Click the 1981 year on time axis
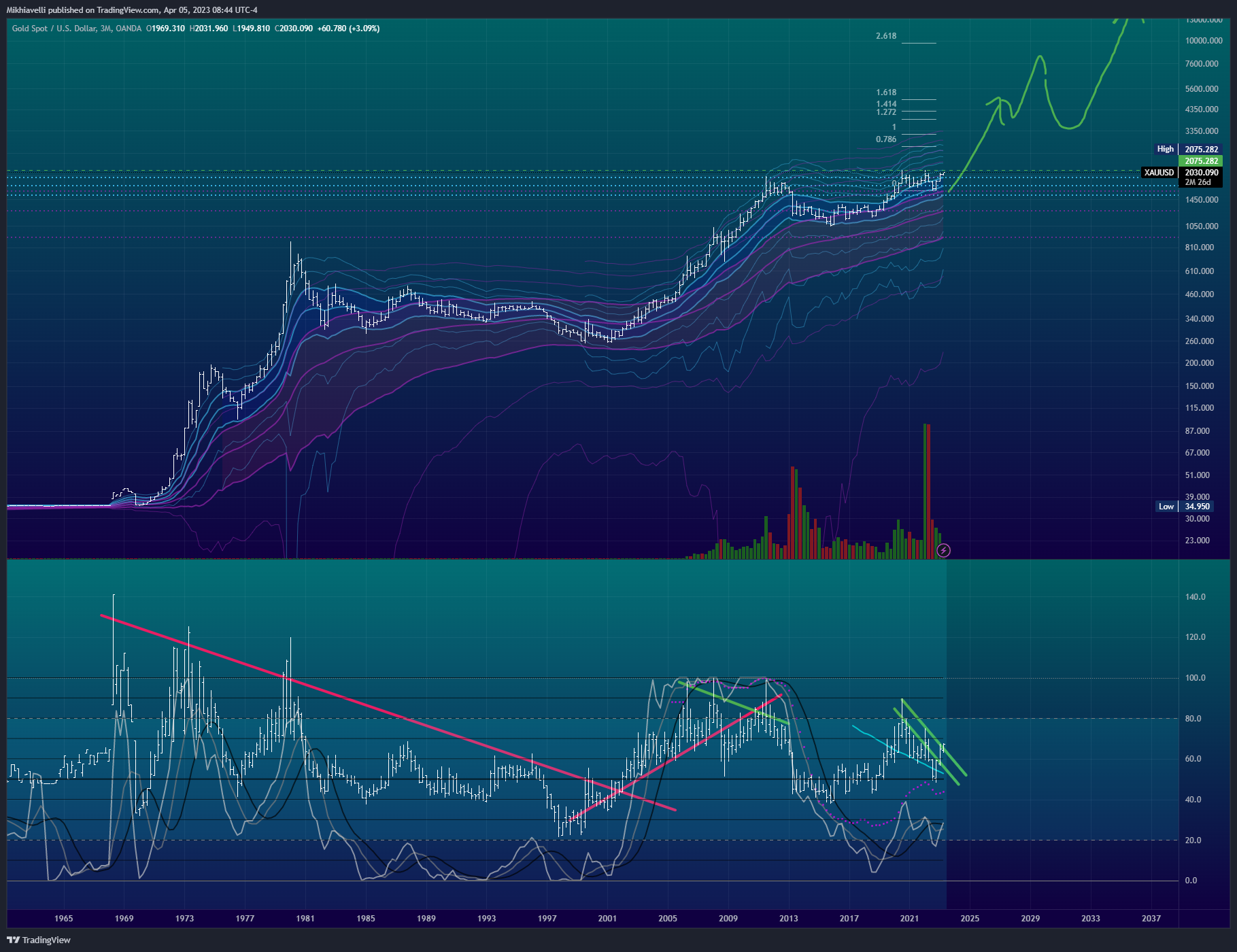This screenshot has height=952, width=1237. pyautogui.click(x=305, y=919)
